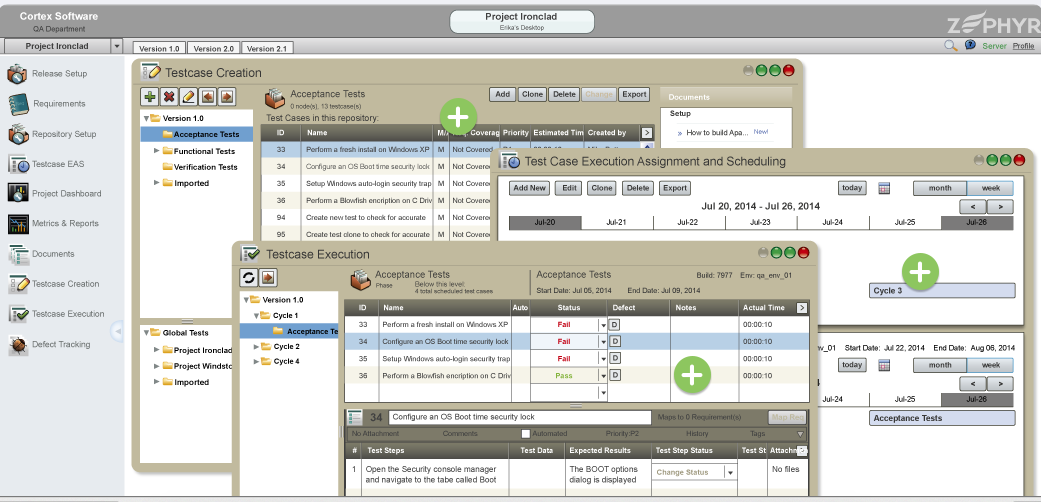Click the Add New button in scheduling
This screenshot has height=502, width=1041.
pyautogui.click(x=529, y=188)
